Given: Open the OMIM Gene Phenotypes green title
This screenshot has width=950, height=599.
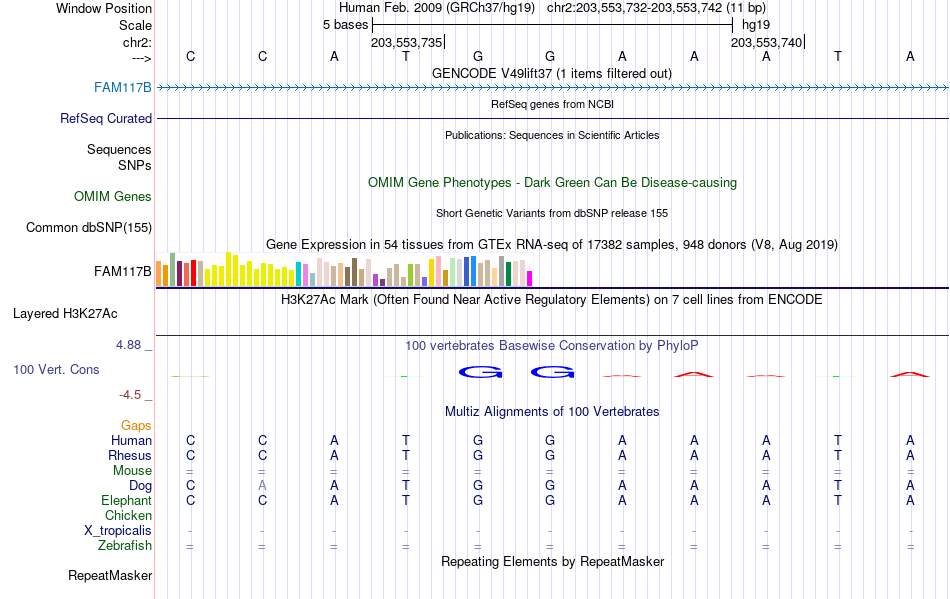Looking at the screenshot, I should pyautogui.click(x=552, y=183).
